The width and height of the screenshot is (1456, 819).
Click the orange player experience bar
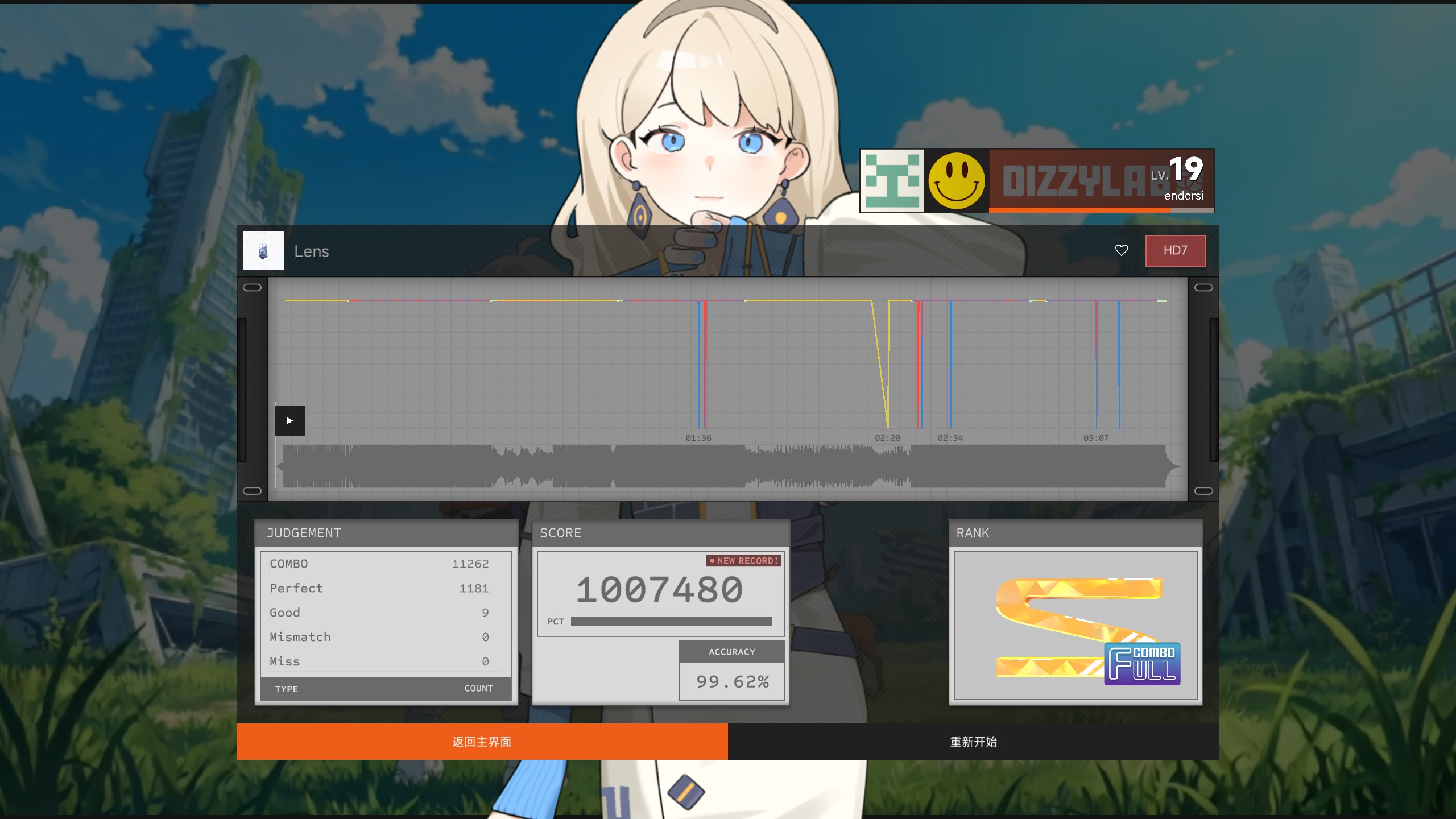[x=1101, y=210]
